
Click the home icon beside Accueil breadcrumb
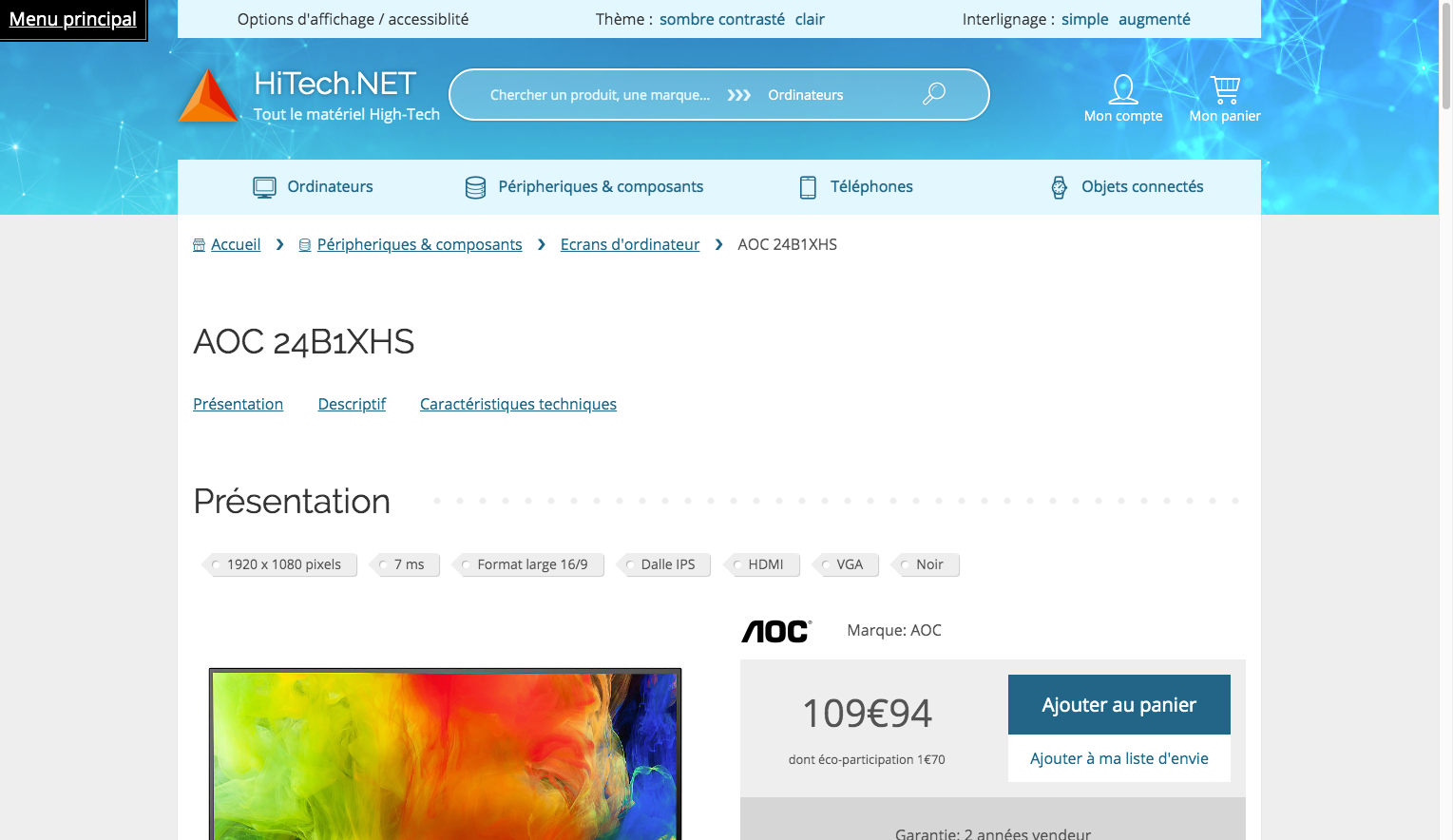click(199, 245)
